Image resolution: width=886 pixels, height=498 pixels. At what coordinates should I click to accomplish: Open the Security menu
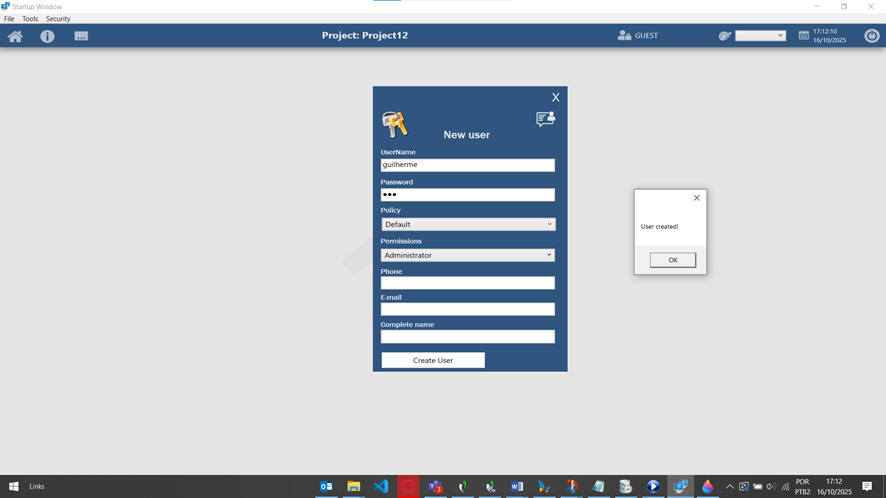pyautogui.click(x=58, y=19)
